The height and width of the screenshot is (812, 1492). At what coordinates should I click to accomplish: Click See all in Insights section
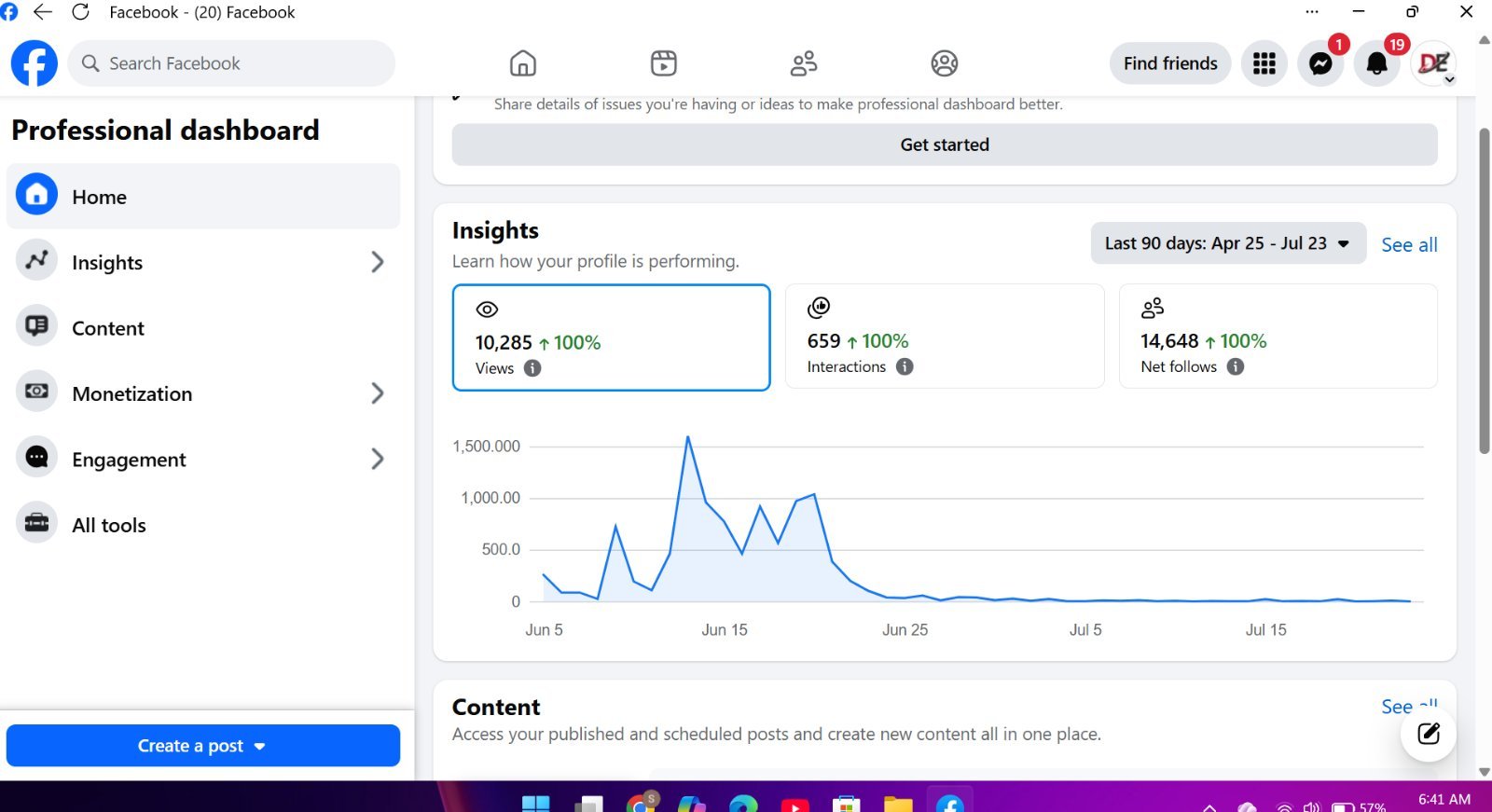1409,244
